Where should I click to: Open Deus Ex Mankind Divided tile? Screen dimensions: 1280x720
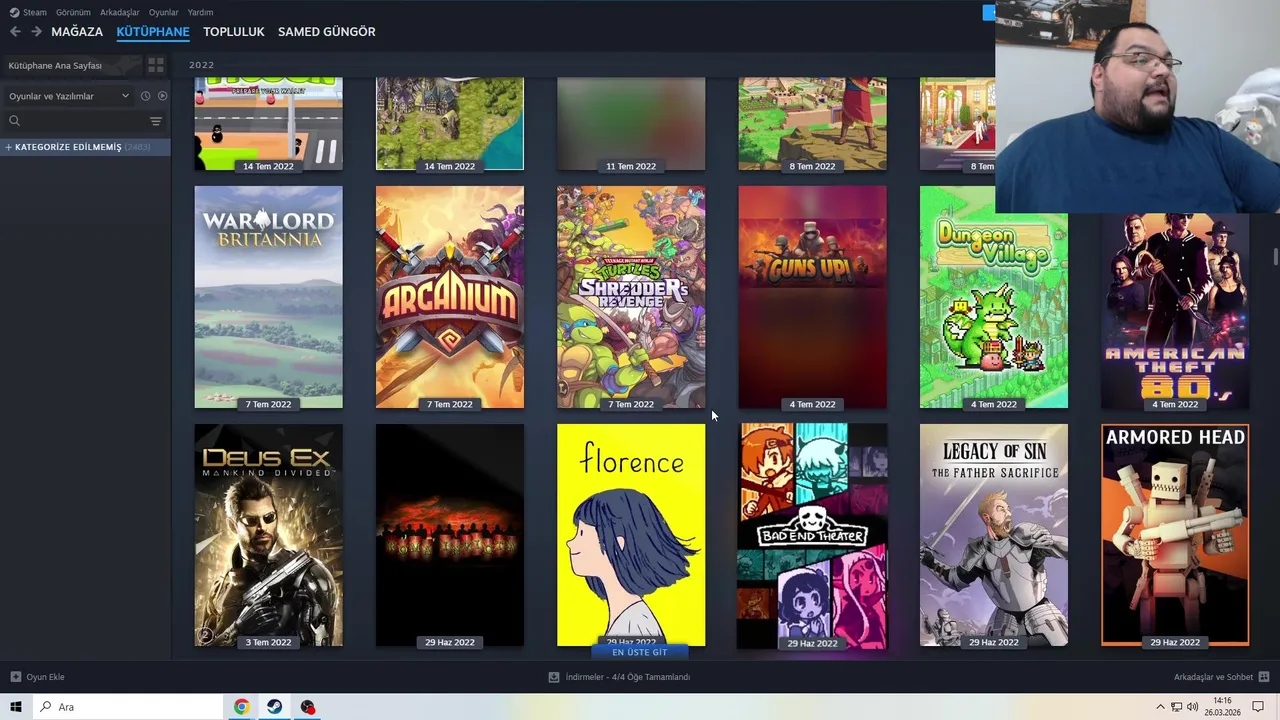(268, 535)
